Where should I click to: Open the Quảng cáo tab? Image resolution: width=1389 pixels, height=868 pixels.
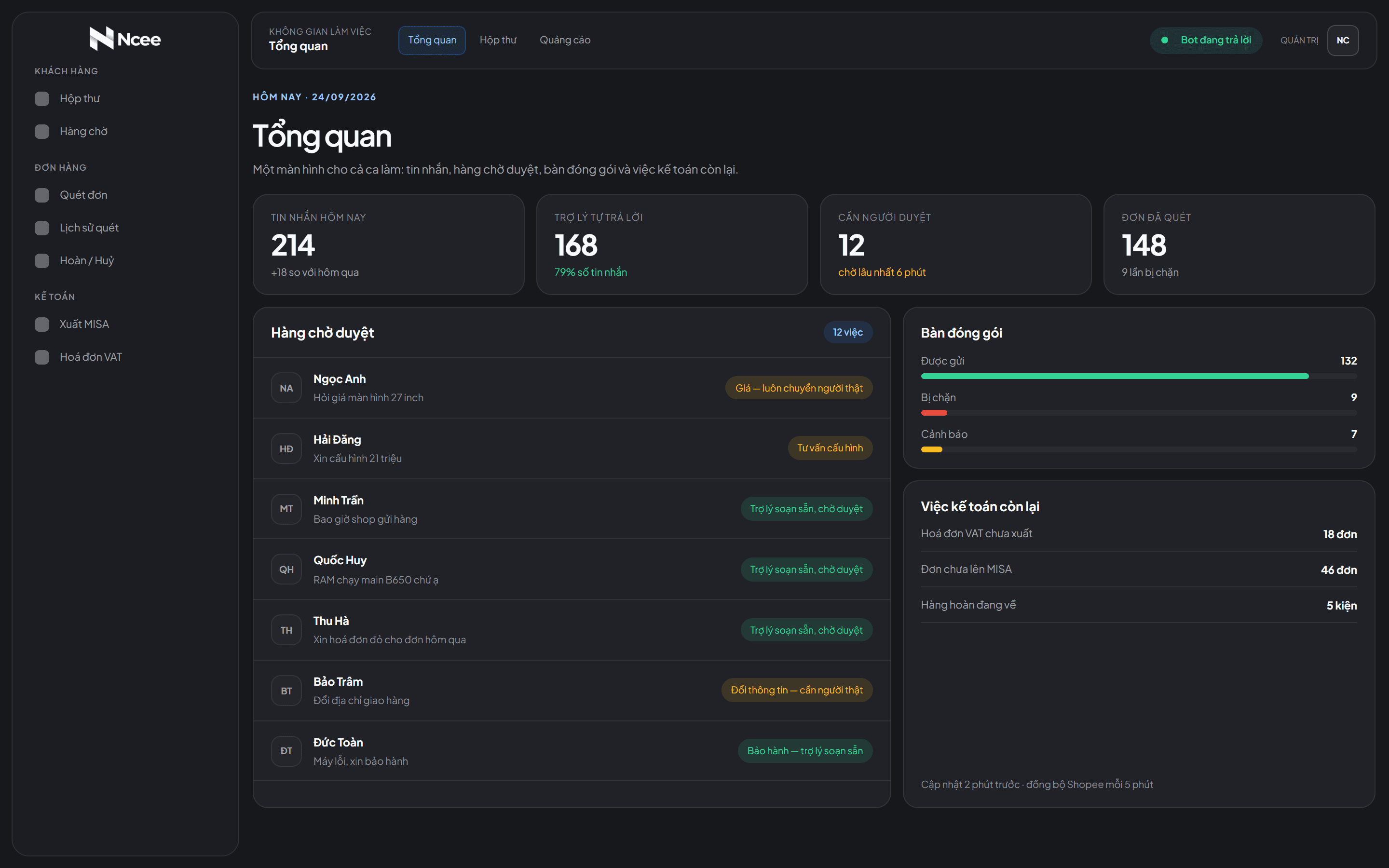(x=565, y=40)
